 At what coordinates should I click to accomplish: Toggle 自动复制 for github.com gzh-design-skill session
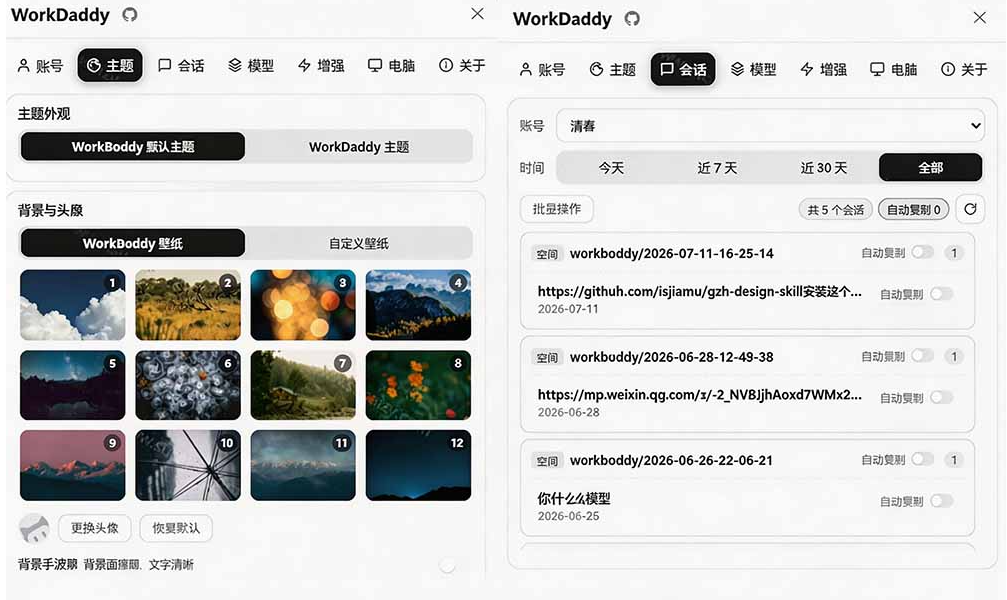(x=941, y=294)
